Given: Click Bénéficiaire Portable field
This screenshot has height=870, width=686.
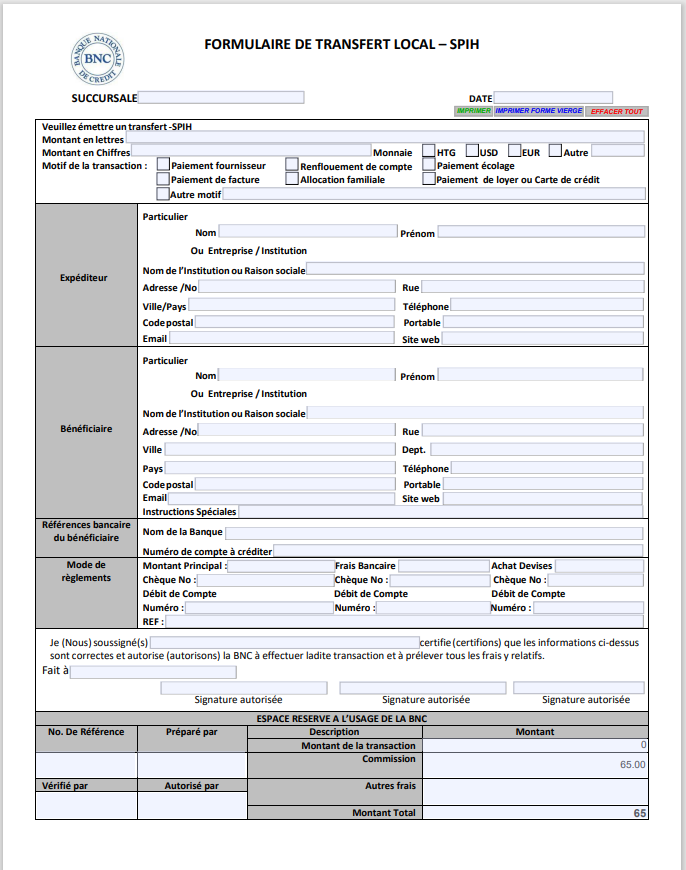Looking at the screenshot, I should tap(543, 484).
